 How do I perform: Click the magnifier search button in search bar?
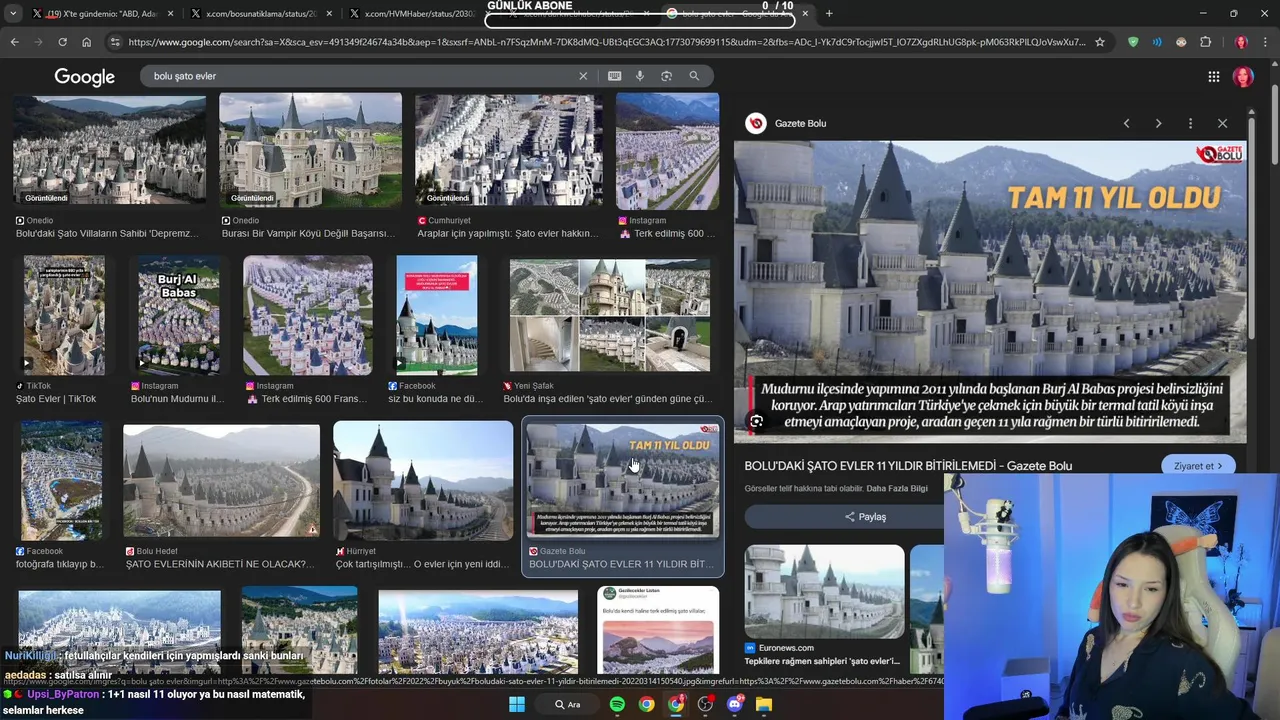(x=694, y=76)
